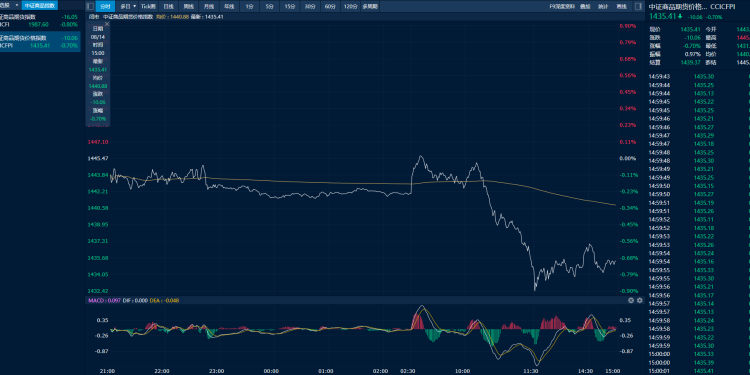Click the MACD : 0.097 value label
Image resolution: width=750 pixels, height=375 pixels.
104,300
